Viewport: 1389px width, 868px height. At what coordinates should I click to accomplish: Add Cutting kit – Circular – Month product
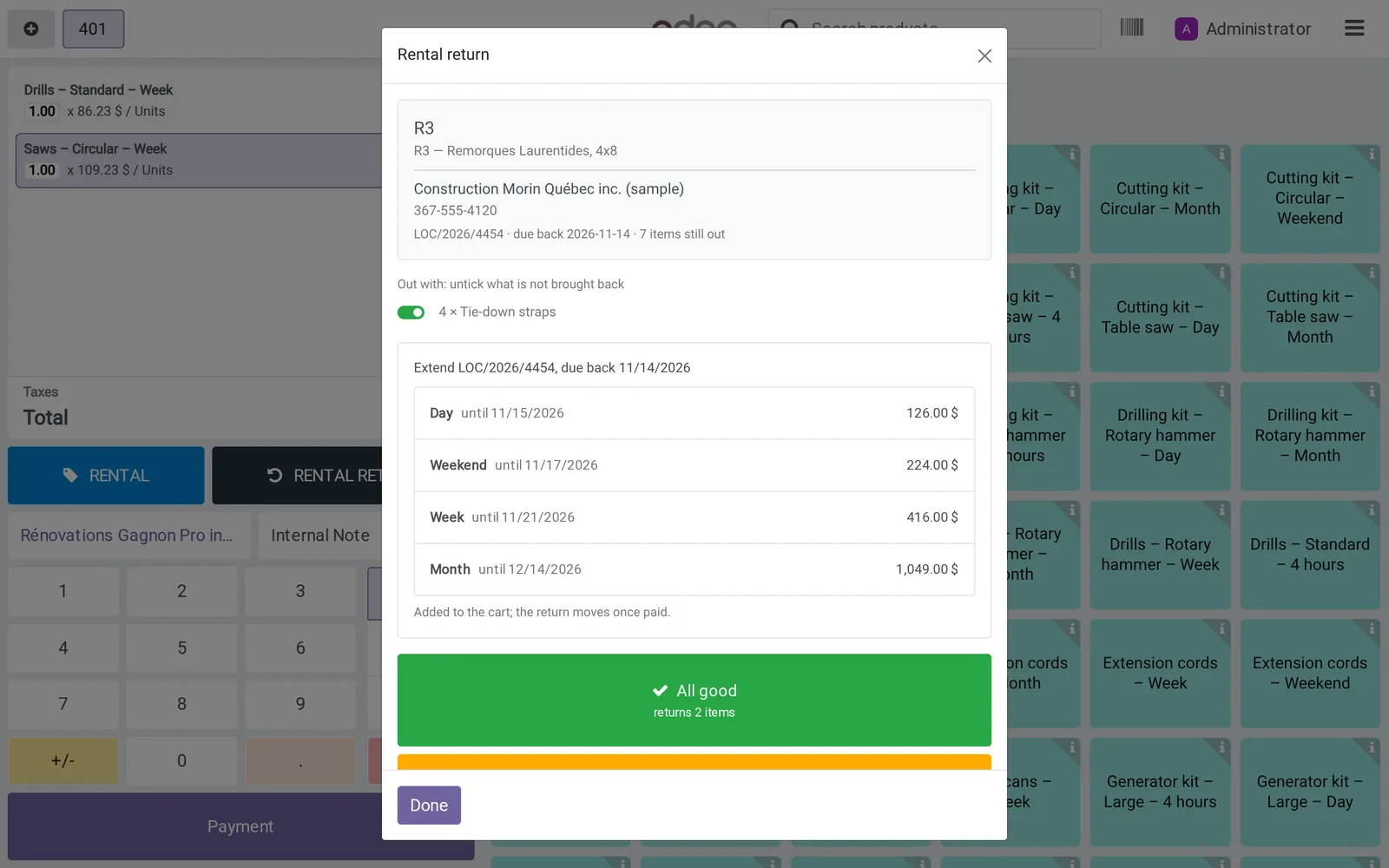tap(1160, 199)
